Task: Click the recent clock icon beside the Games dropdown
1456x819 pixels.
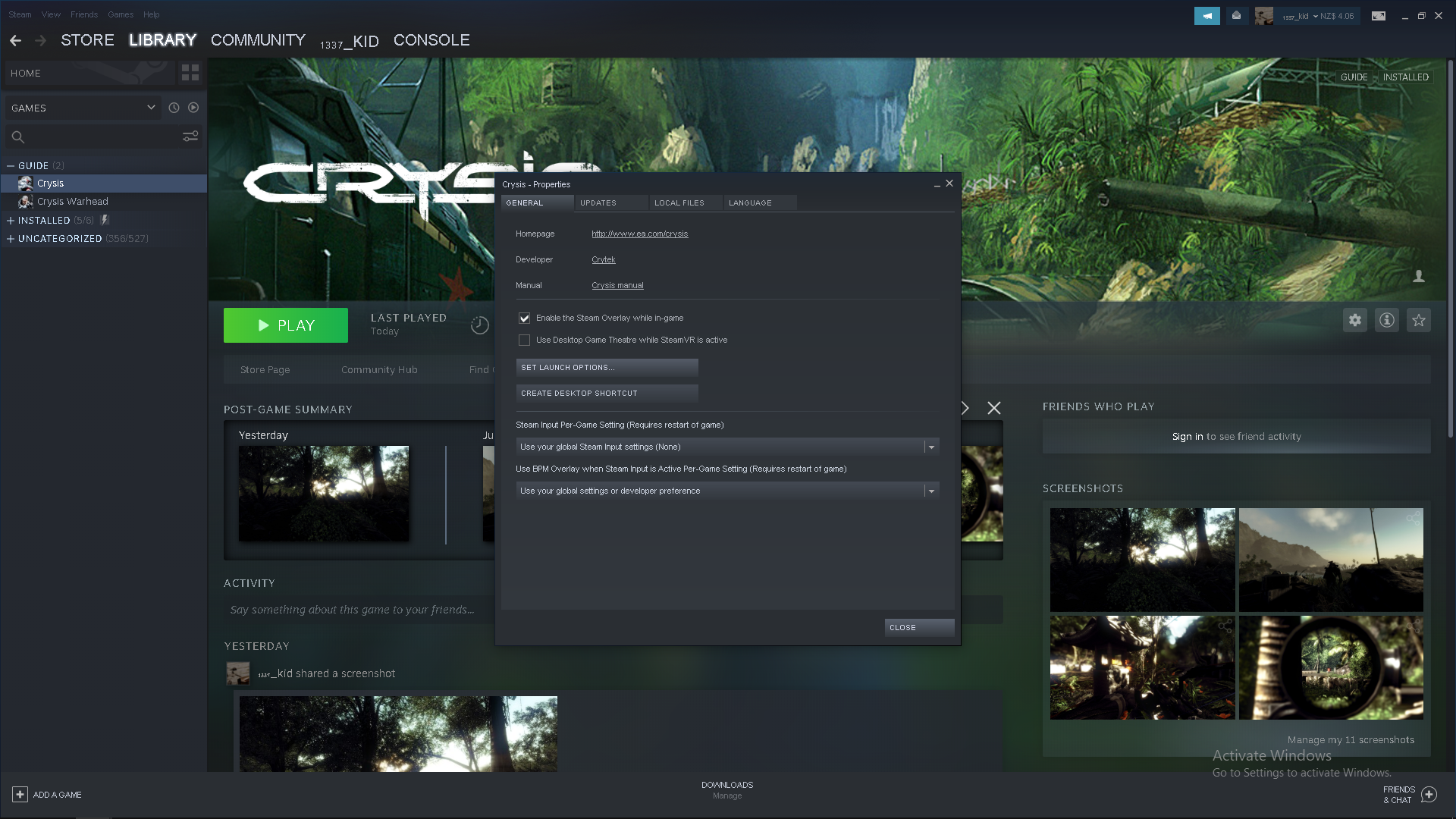Action: (x=174, y=108)
